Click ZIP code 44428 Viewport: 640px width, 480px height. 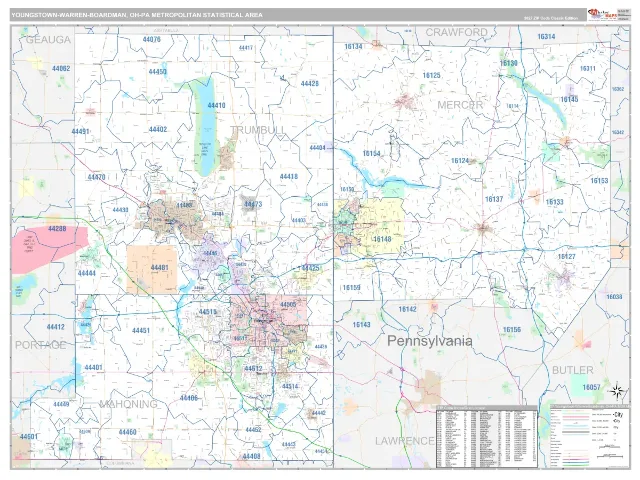(x=309, y=84)
